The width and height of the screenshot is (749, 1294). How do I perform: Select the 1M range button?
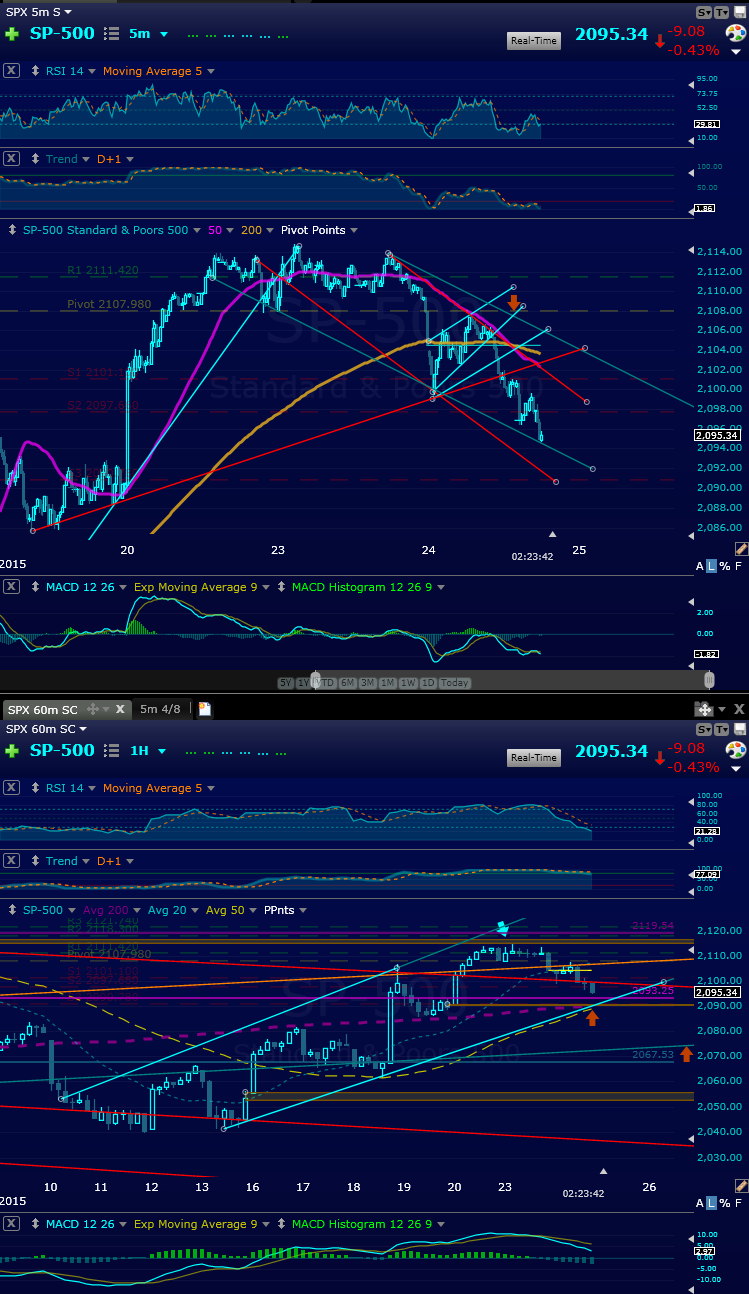(x=388, y=683)
